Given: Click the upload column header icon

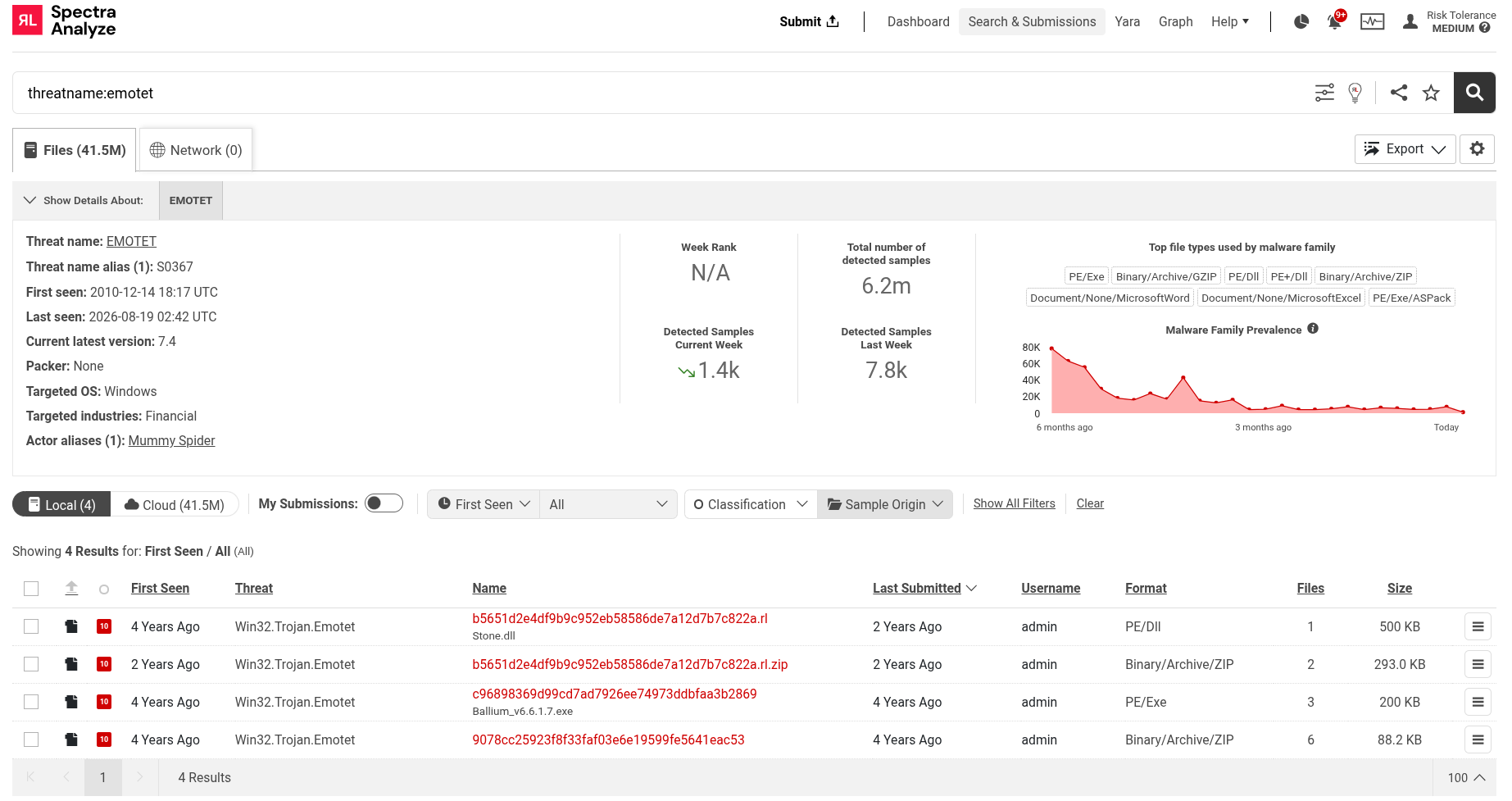Looking at the screenshot, I should click(71, 588).
